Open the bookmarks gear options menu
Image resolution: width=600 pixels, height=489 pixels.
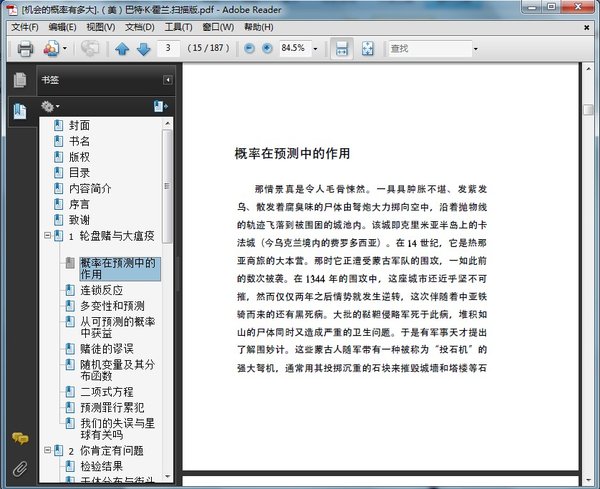(50, 106)
